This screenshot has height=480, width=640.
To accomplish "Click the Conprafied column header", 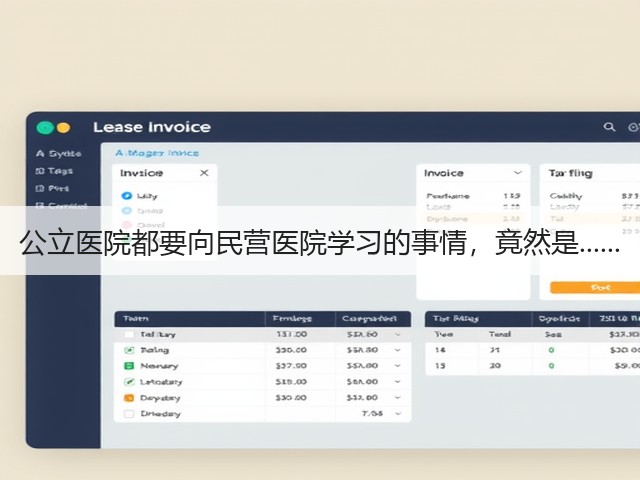I will tap(369, 318).
